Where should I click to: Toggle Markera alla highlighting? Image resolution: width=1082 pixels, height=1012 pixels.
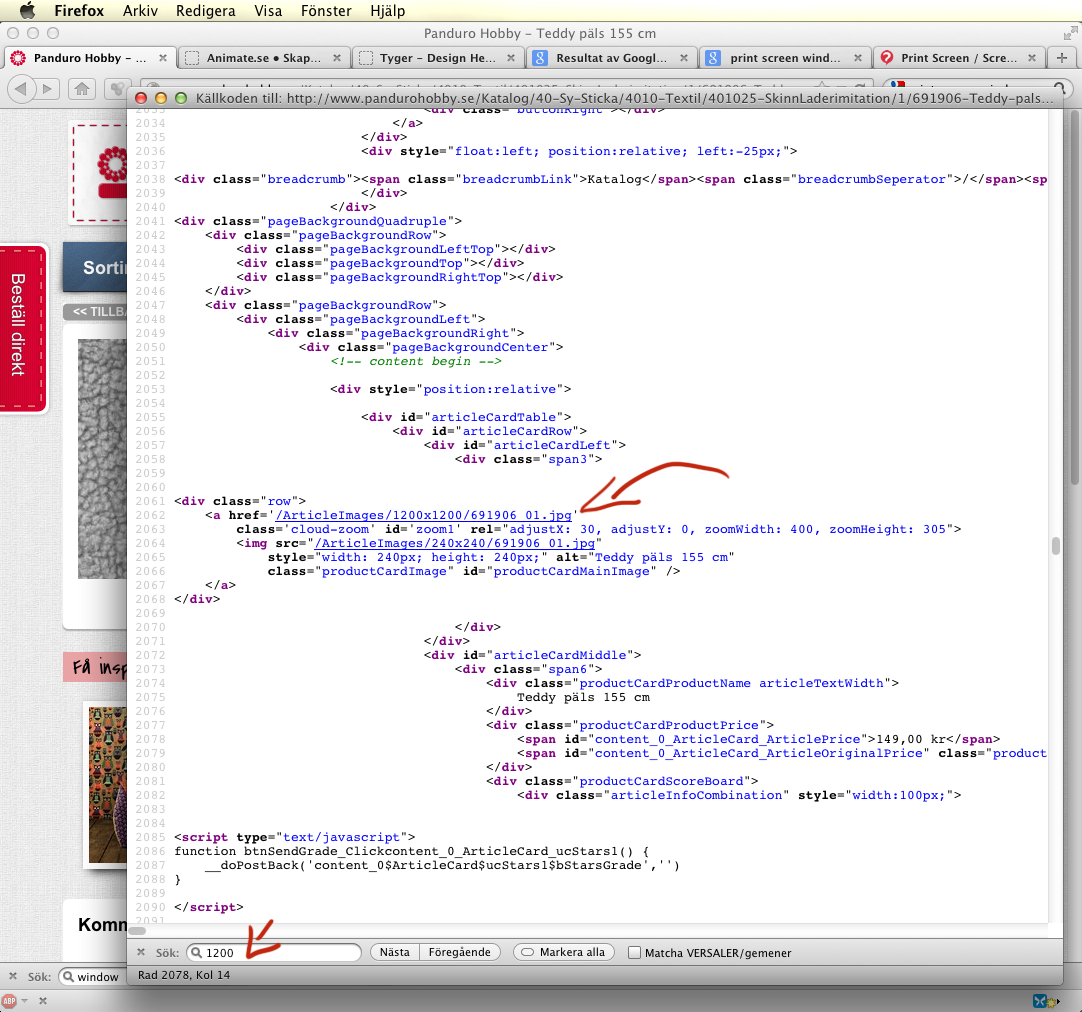564,952
